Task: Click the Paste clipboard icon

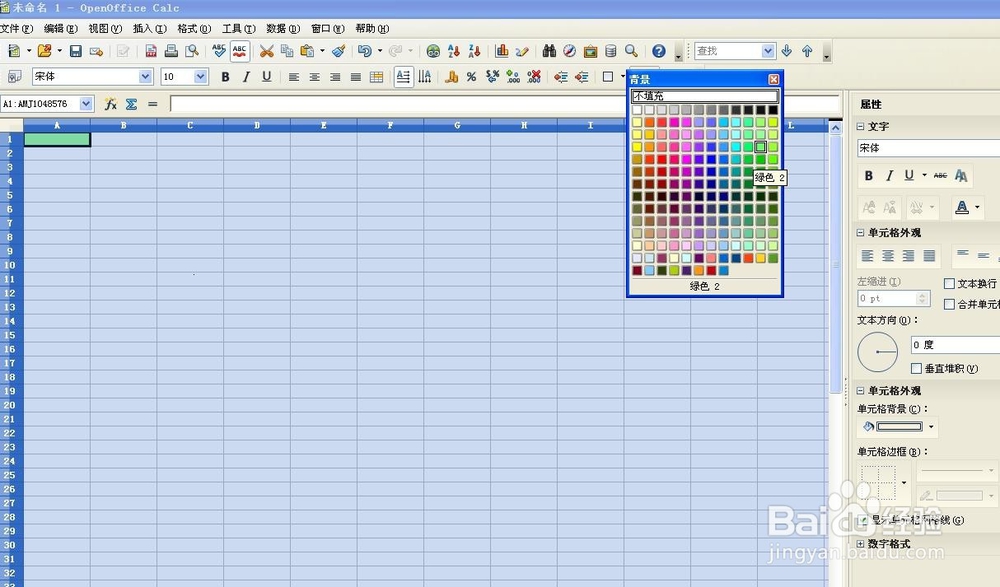Action: [307, 51]
